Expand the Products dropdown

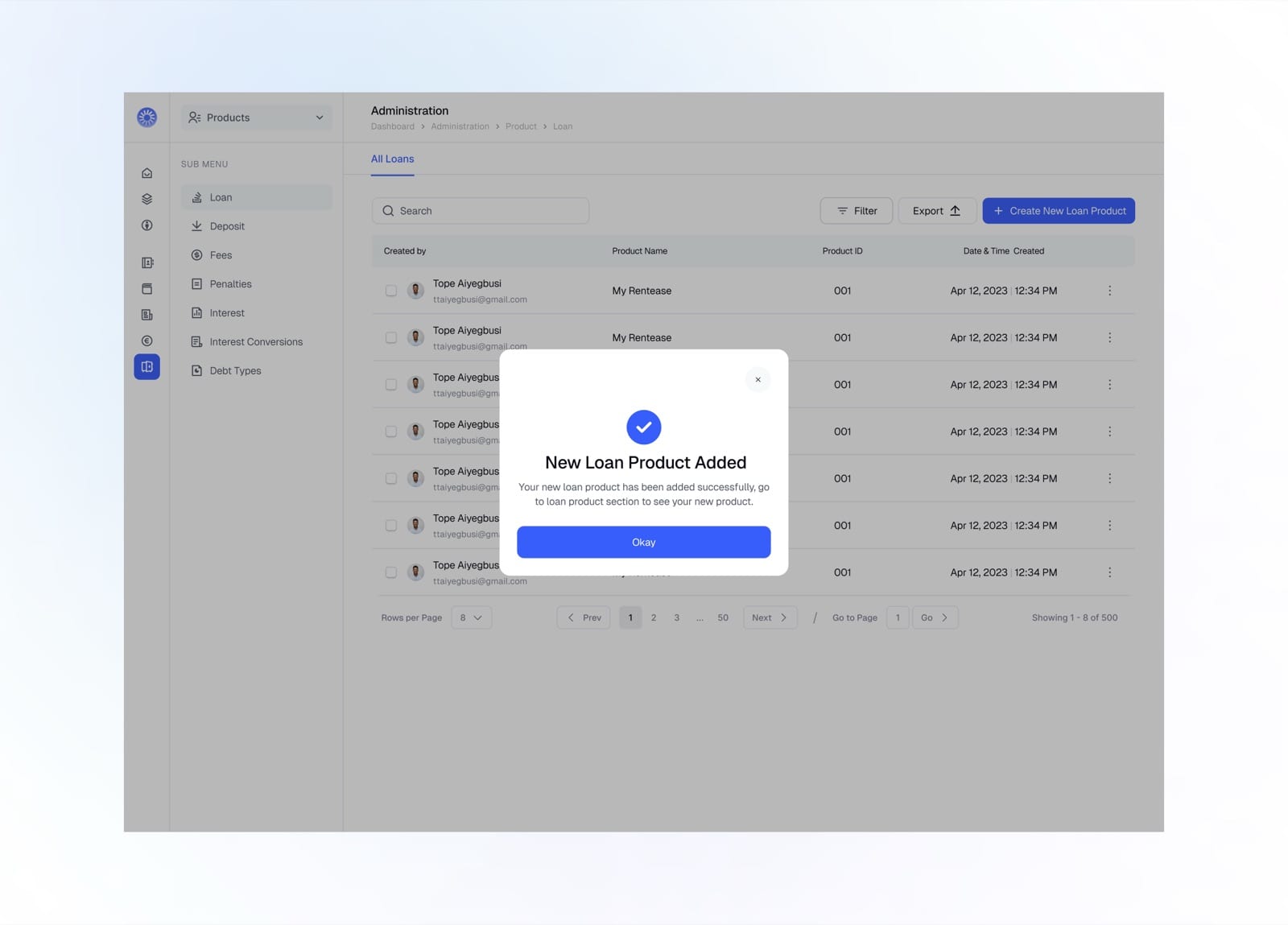[256, 118]
